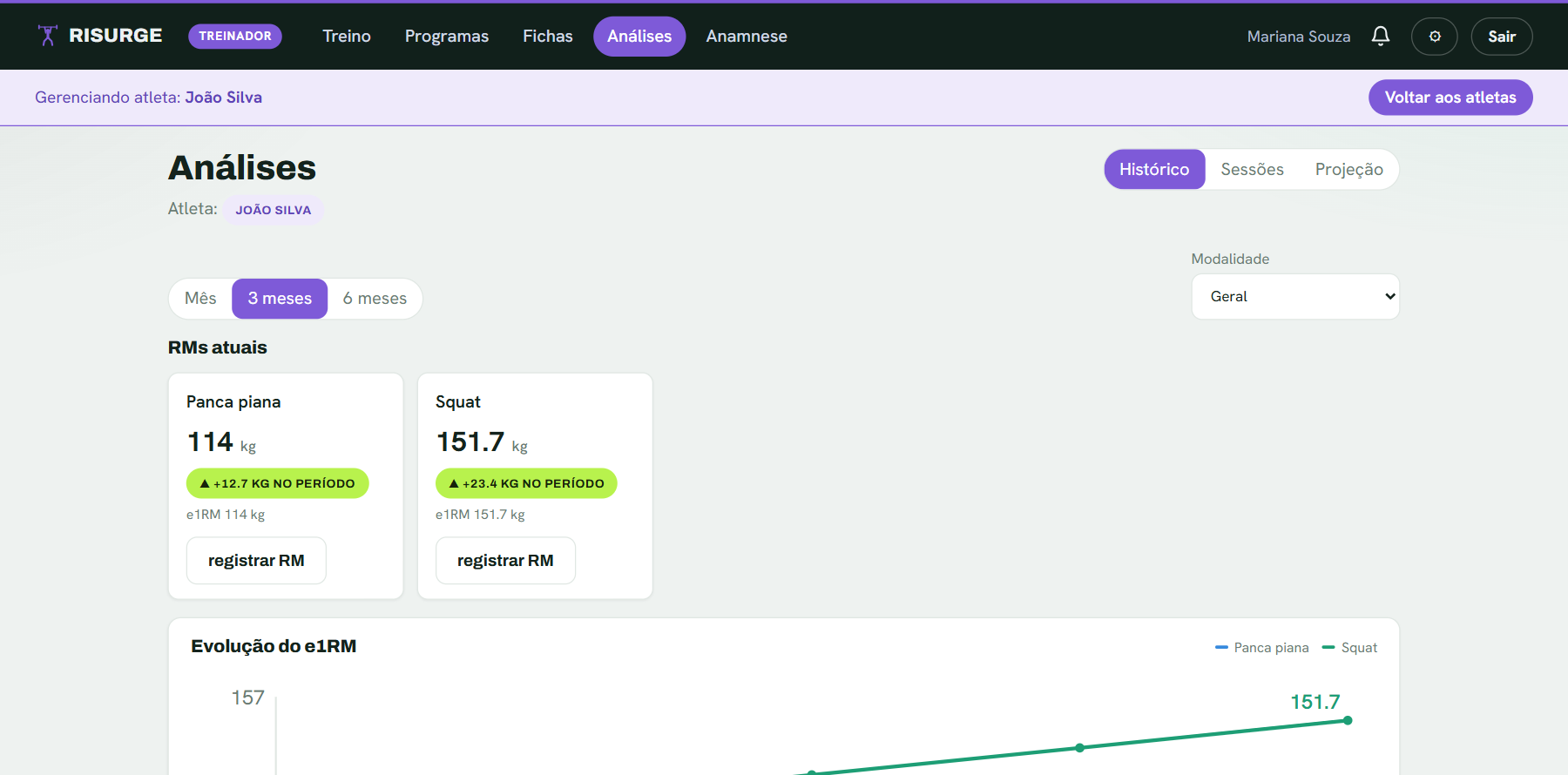Click the Sair logout button
Viewport: 1568px width, 775px height.
1502,37
